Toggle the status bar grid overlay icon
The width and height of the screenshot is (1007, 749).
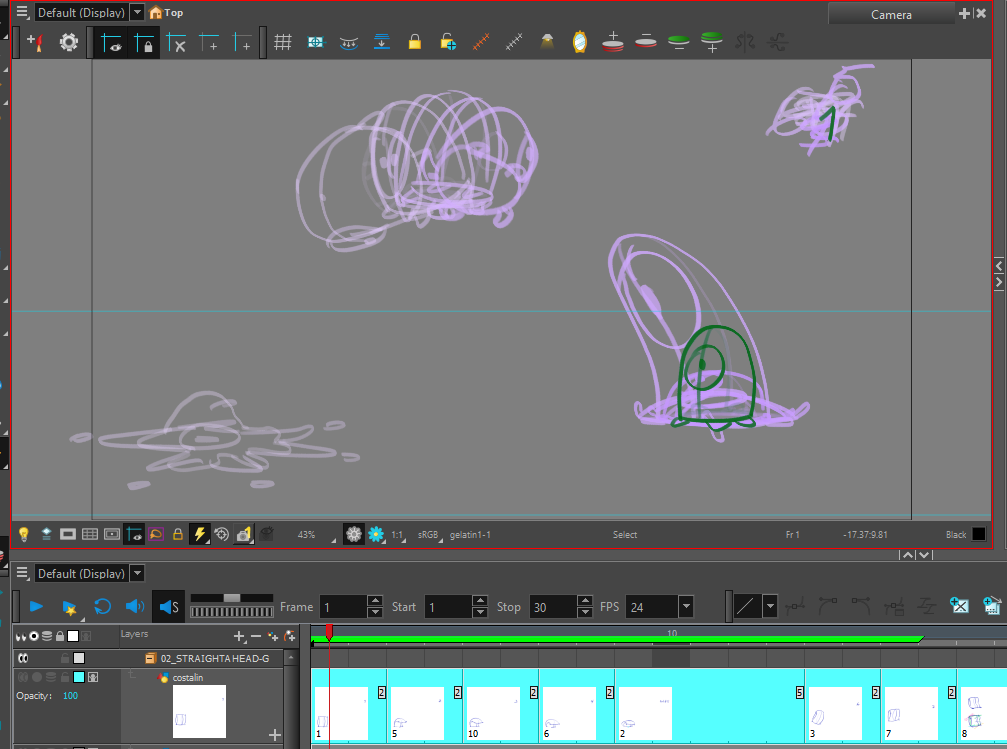90,534
